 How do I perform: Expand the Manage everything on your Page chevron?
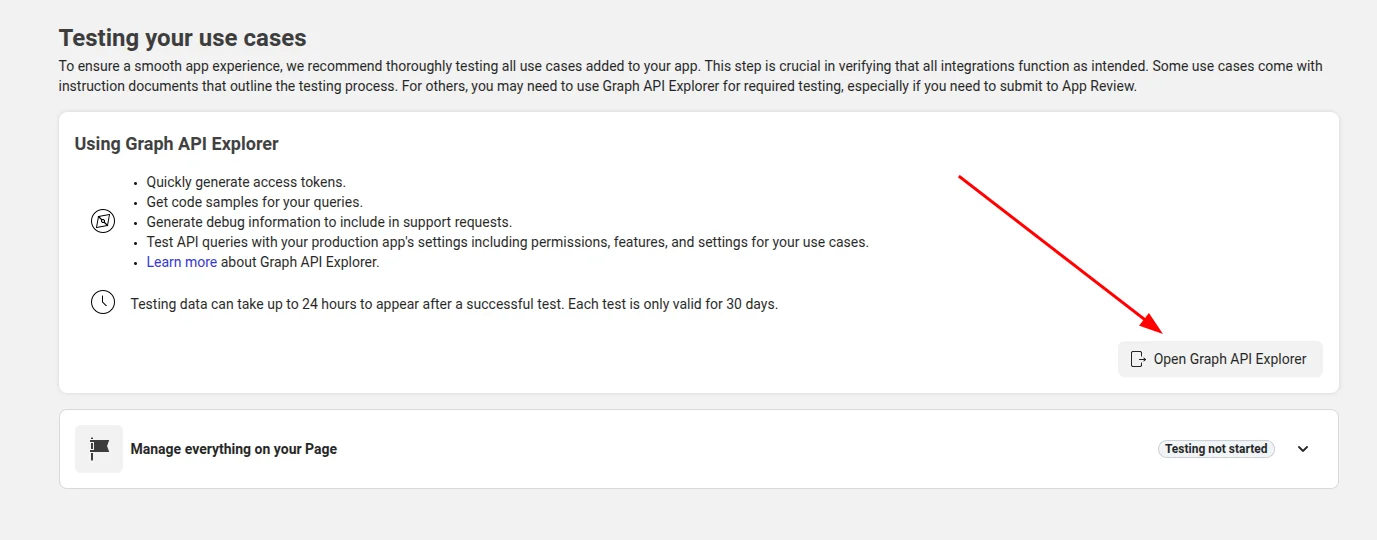1303,449
